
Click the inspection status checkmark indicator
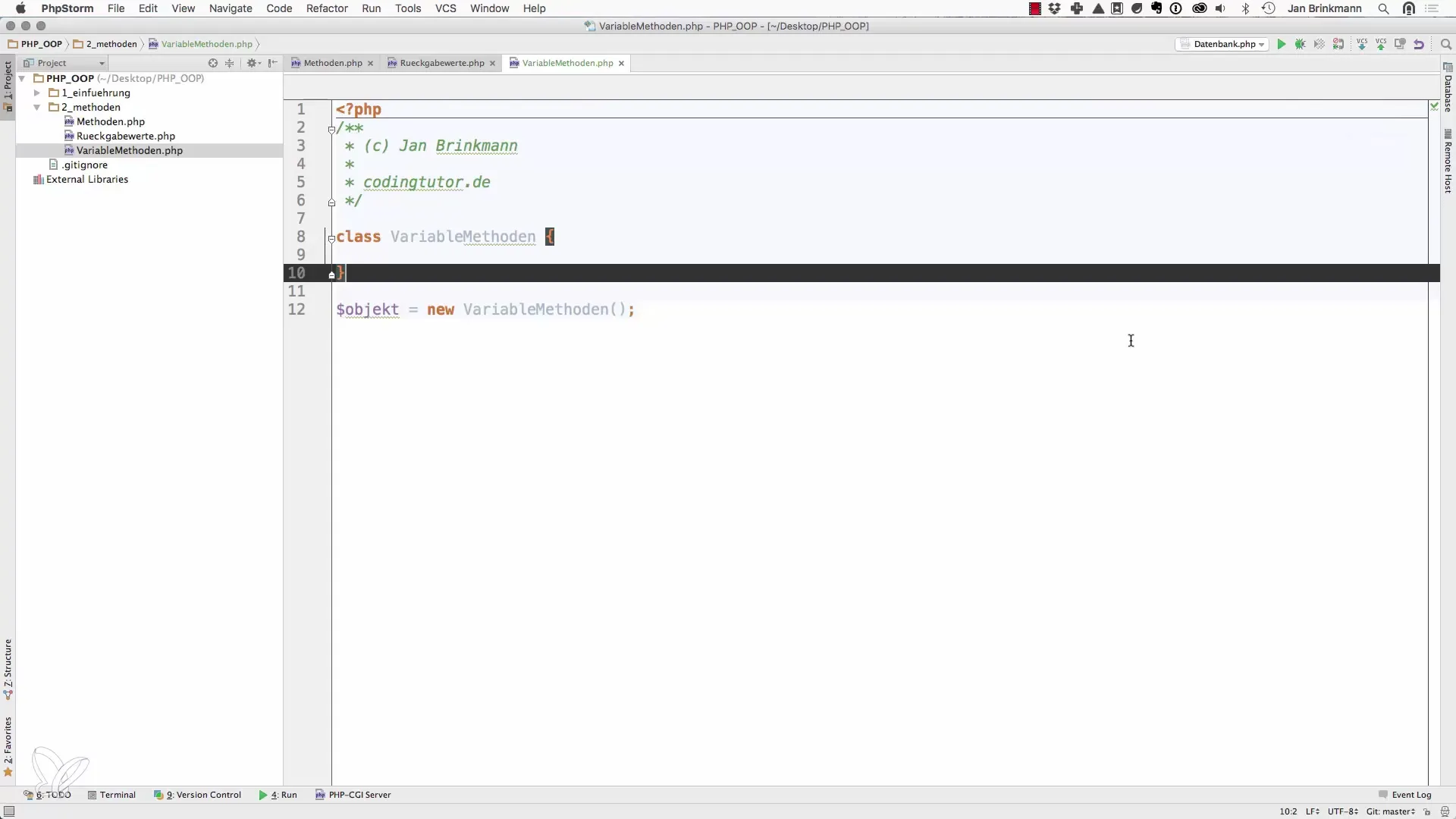(1434, 106)
